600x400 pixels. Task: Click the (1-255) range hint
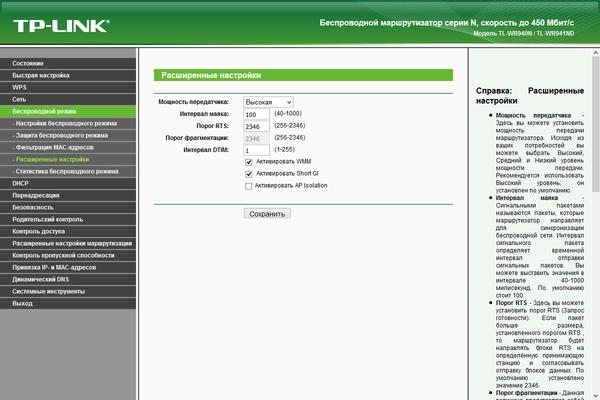pyautogui.click(x=285, y=150)
